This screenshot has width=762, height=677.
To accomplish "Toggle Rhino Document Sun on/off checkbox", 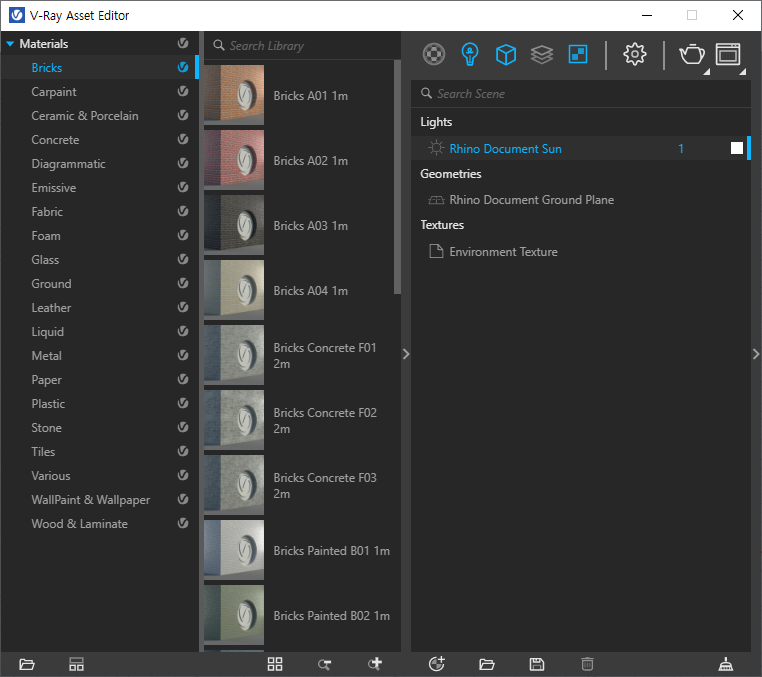I will 736,148.
